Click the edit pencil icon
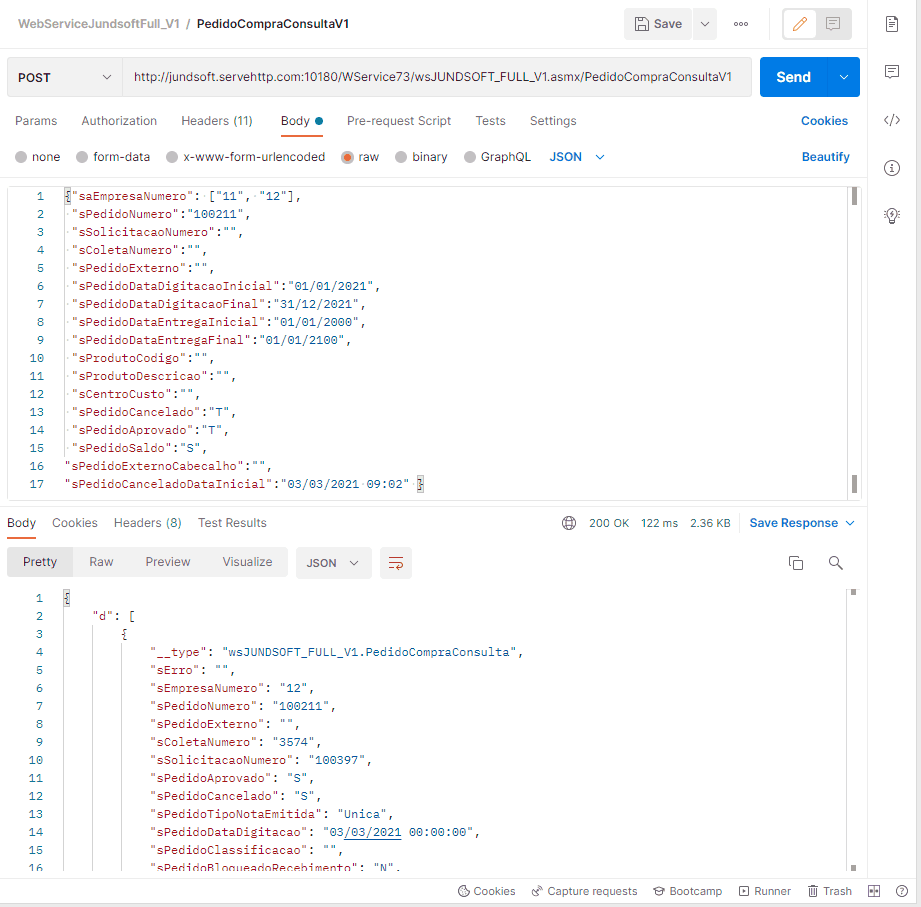This screenshot has width=921, height=907. 799,24
